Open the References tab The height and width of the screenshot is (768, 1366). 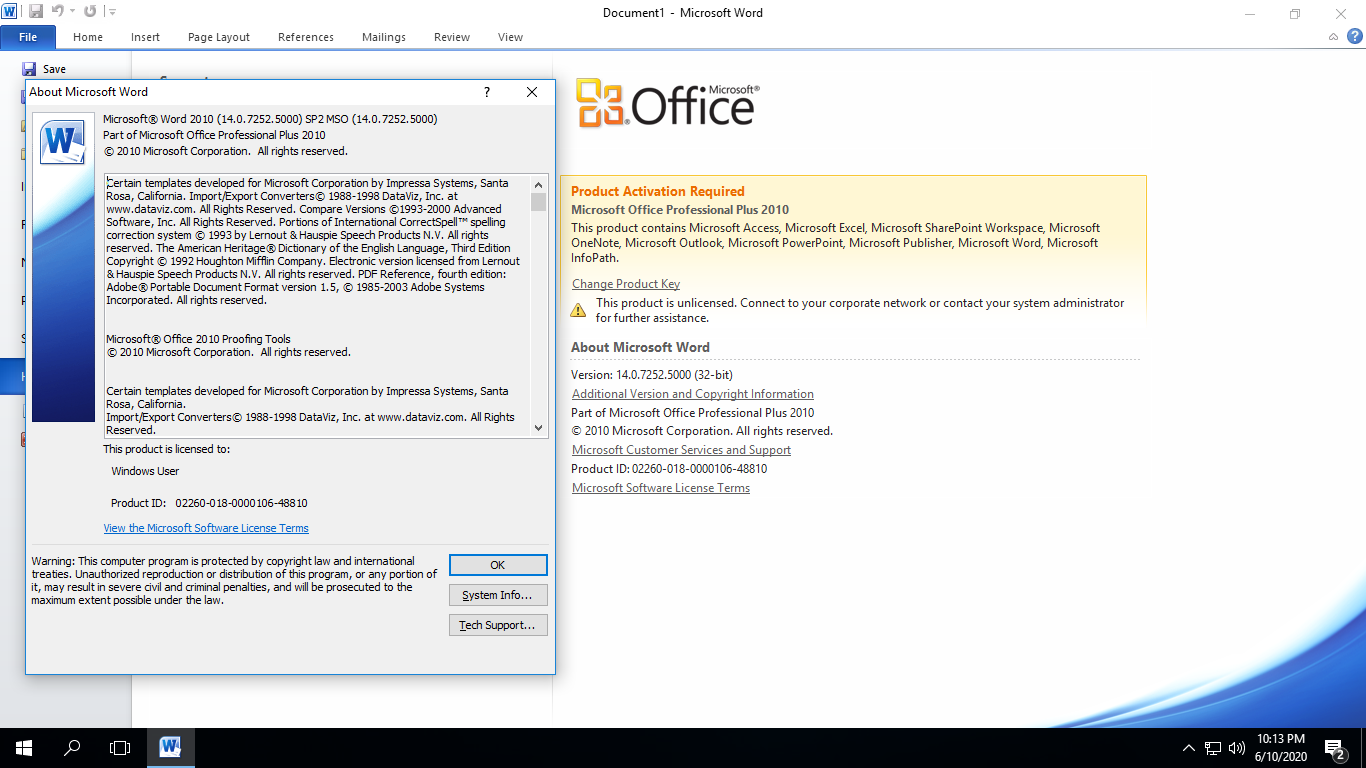coord(306,37)
